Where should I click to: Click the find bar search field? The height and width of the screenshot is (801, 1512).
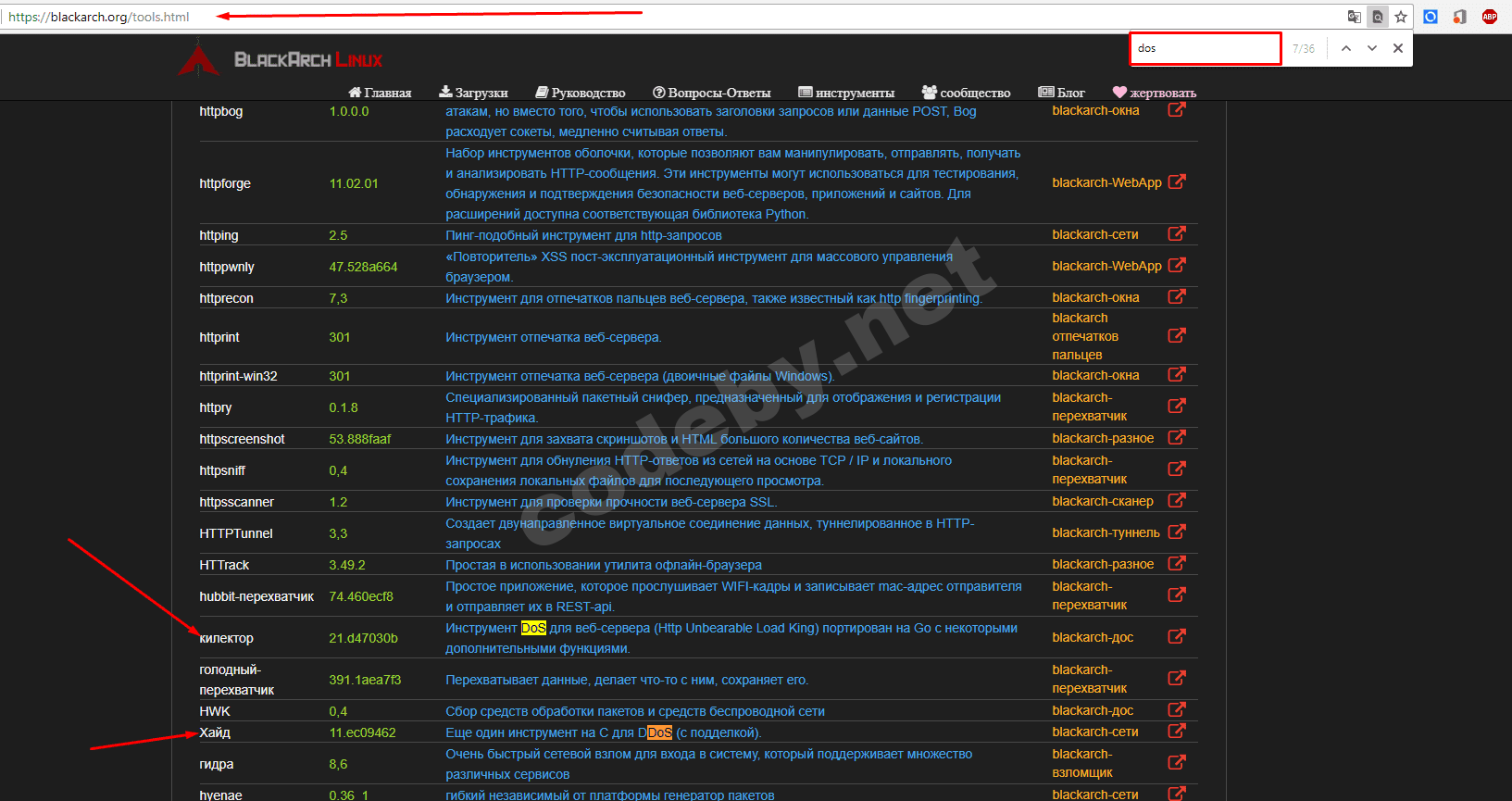click(x=1205, y=48)
